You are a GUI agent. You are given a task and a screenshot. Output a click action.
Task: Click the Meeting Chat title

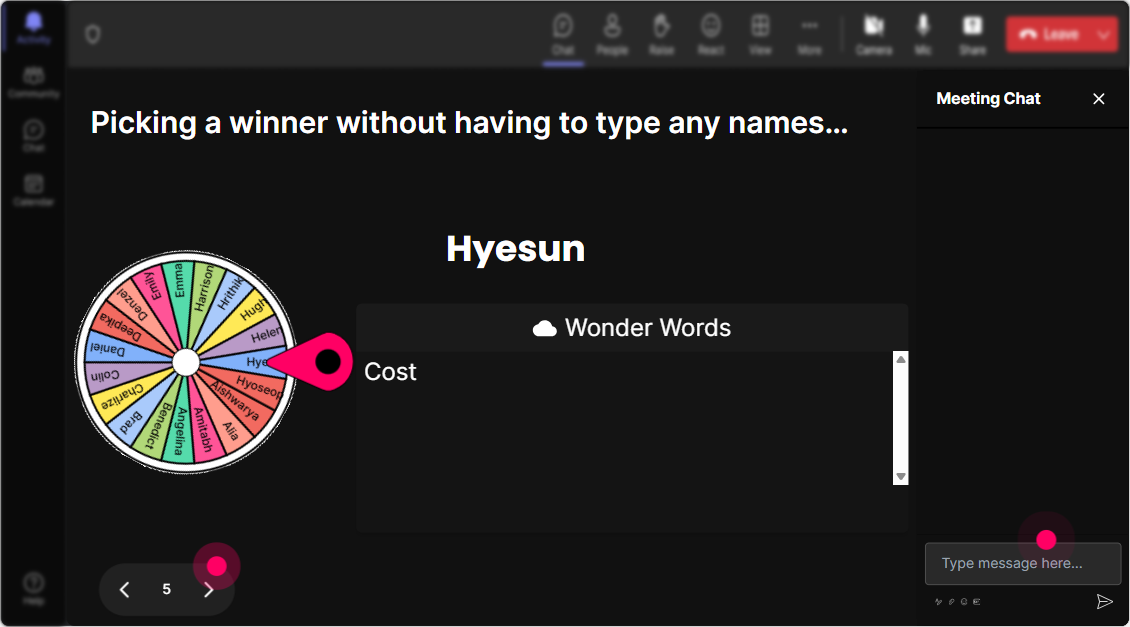click(x=988, y=99)
